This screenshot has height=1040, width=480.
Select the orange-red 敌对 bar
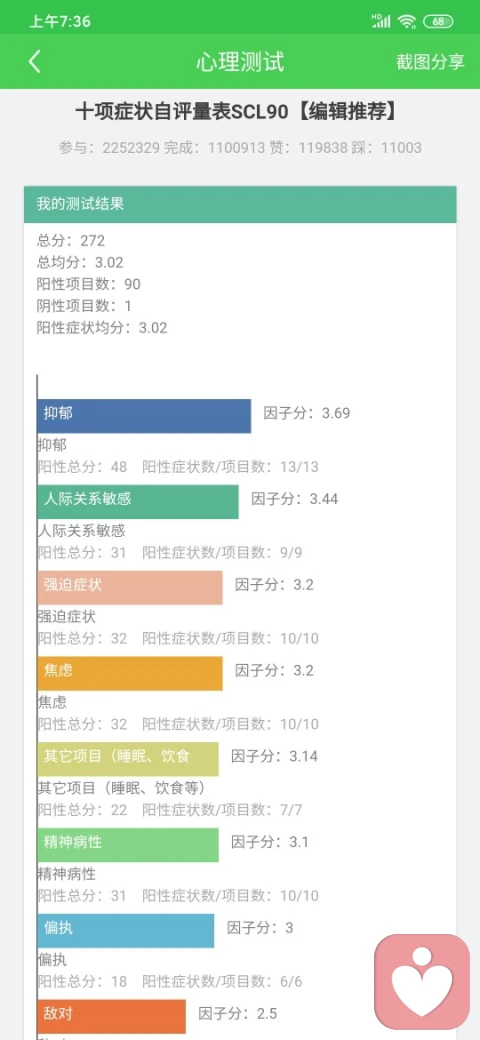(111, 1016)
